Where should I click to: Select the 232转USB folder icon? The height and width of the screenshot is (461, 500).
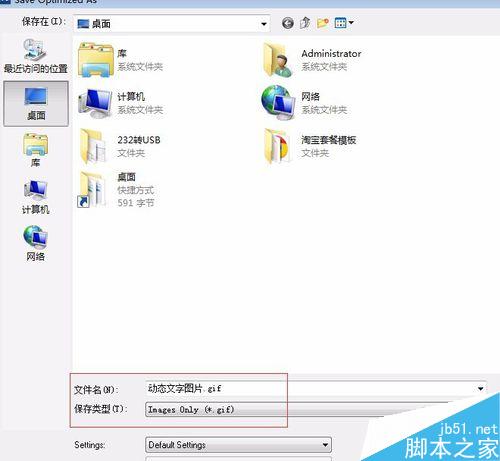(94, 146)
